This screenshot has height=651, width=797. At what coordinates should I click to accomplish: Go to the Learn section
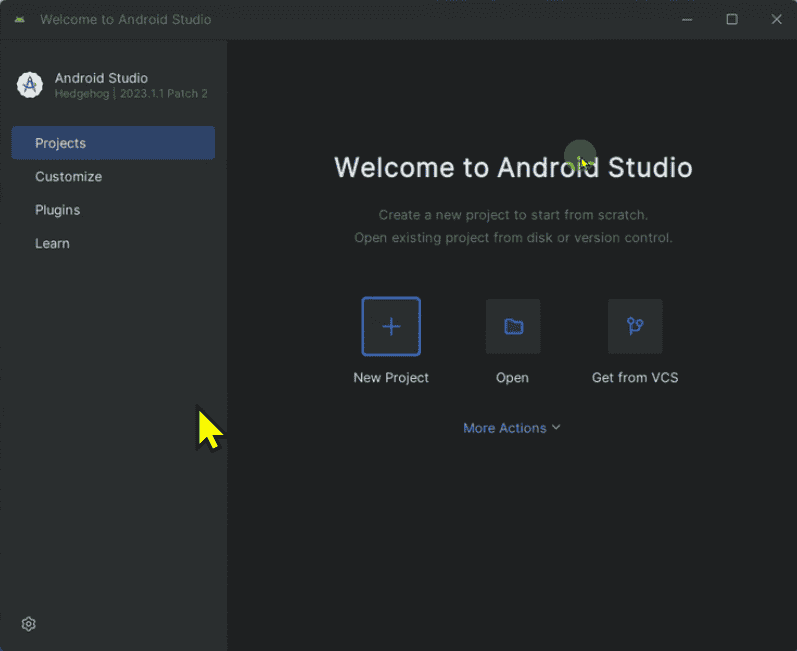point(52,244)
